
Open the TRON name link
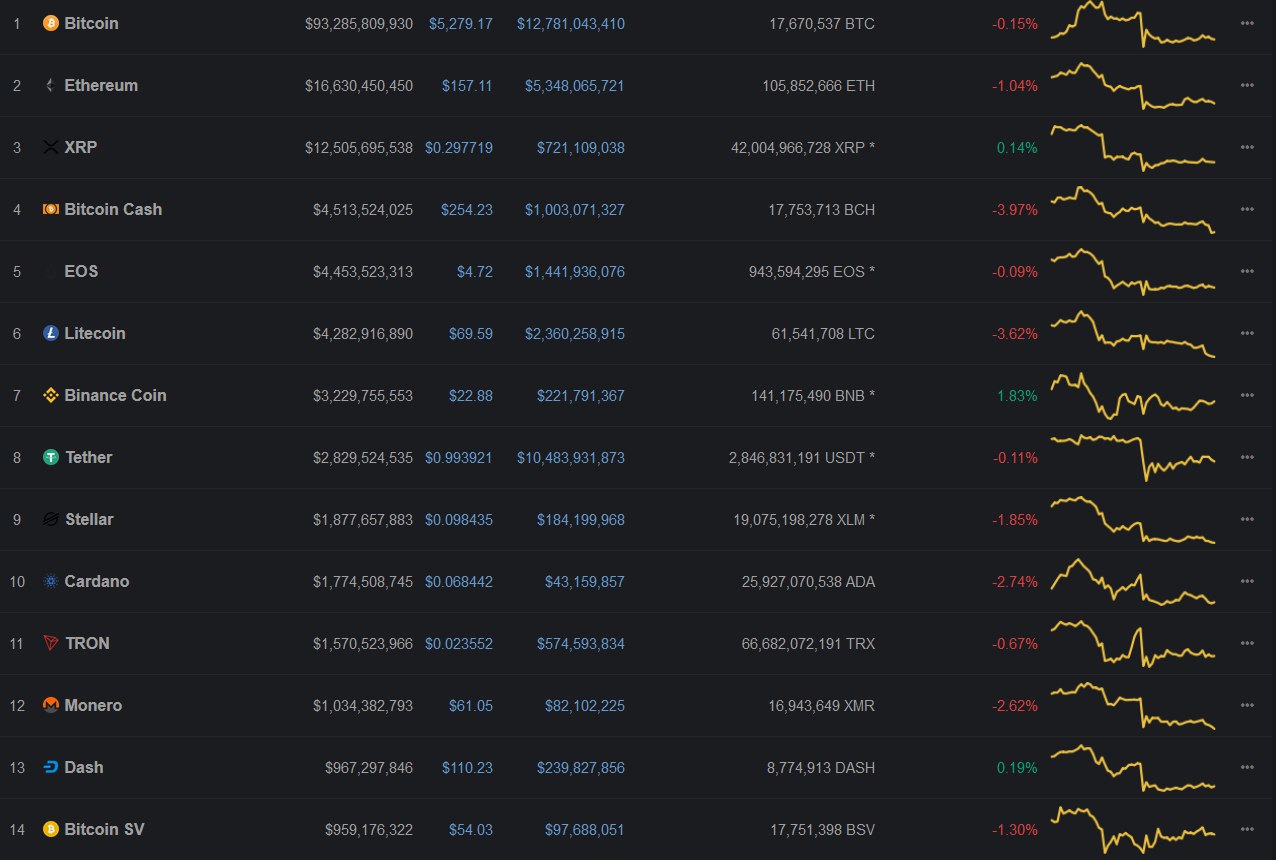87,643
